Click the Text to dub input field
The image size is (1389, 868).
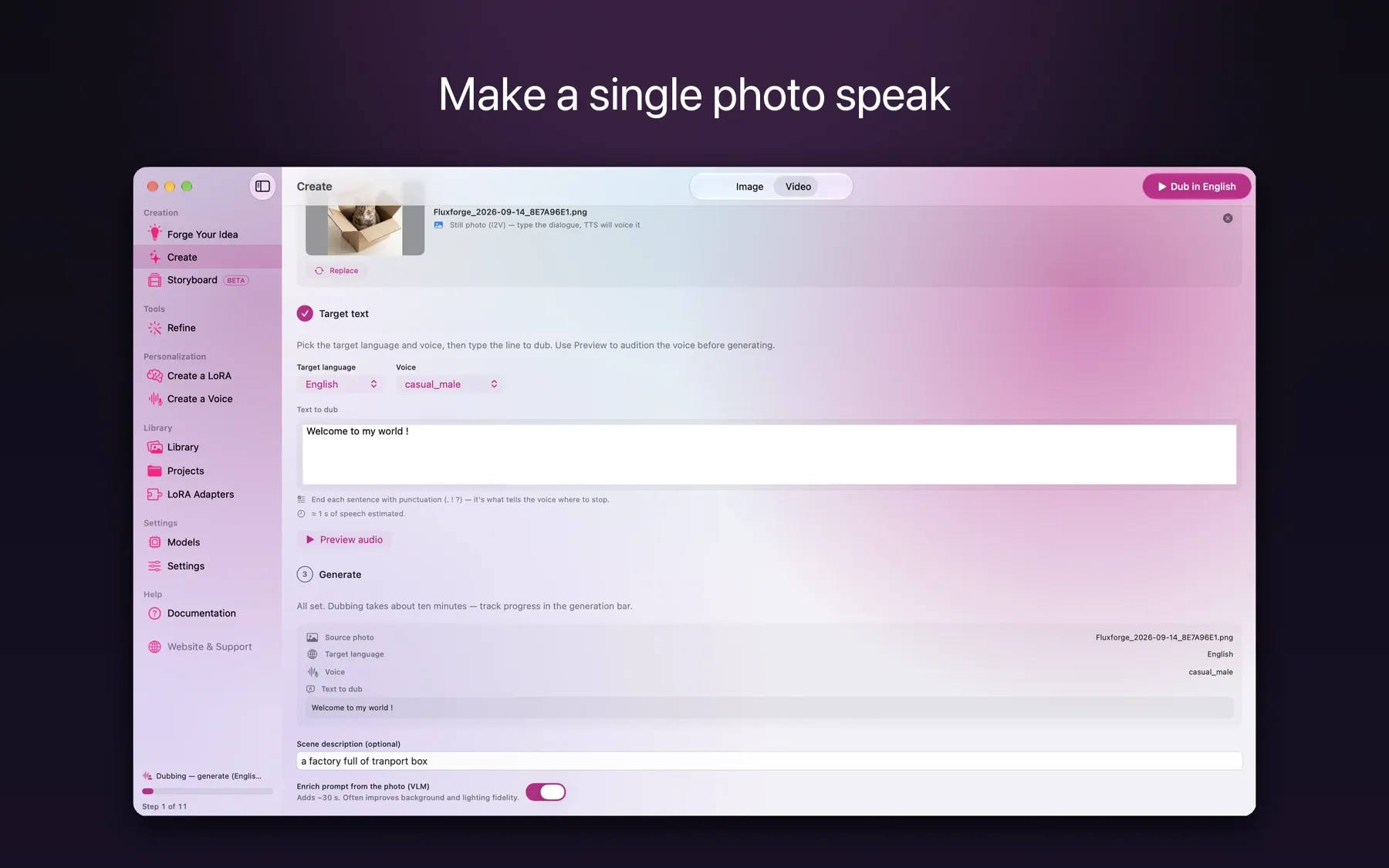(769, 454)
